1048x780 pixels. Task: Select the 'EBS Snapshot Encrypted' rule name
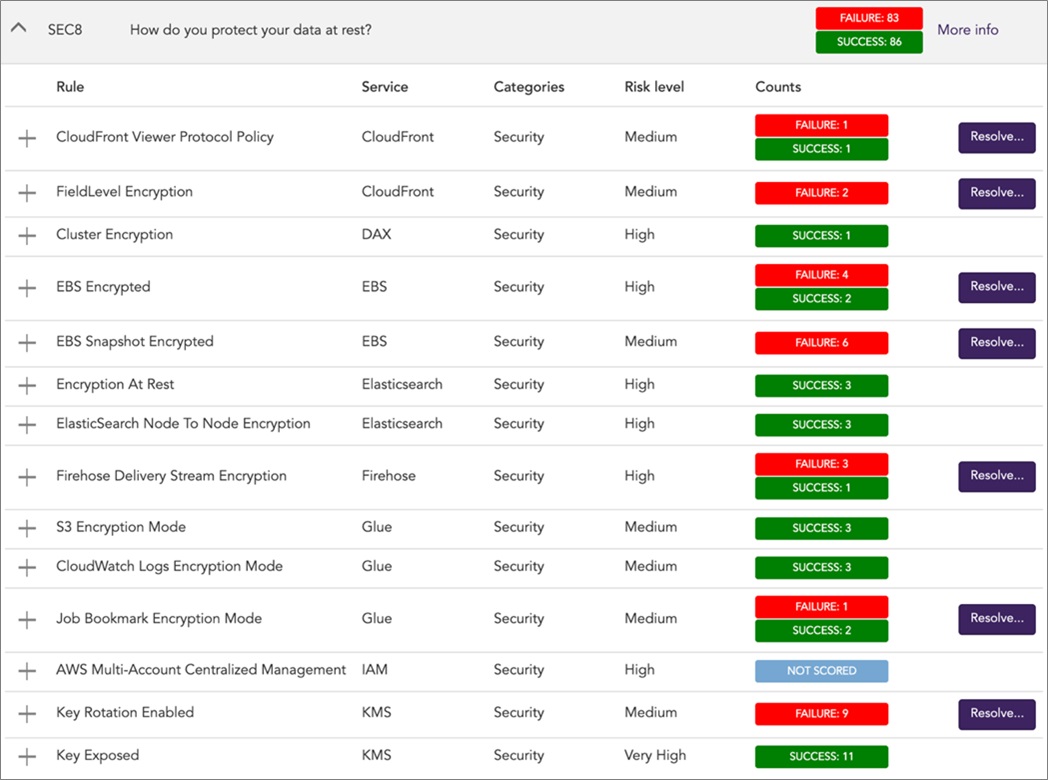click(x=135, y=342)
